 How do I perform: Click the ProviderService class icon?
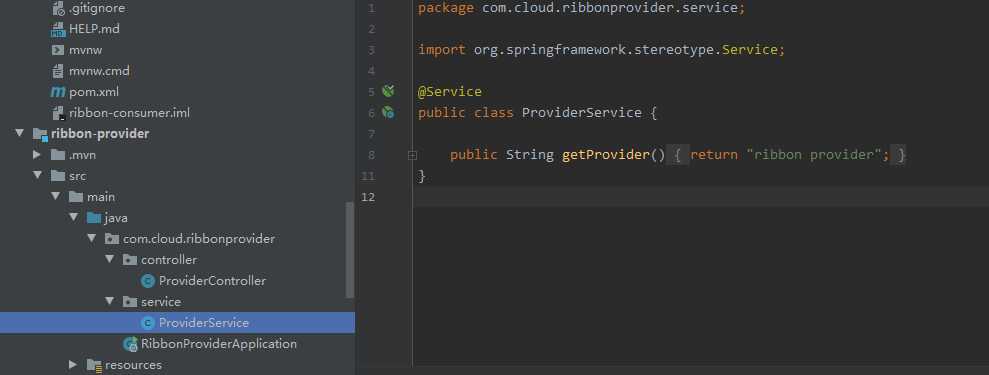click(x=148, y=323)
